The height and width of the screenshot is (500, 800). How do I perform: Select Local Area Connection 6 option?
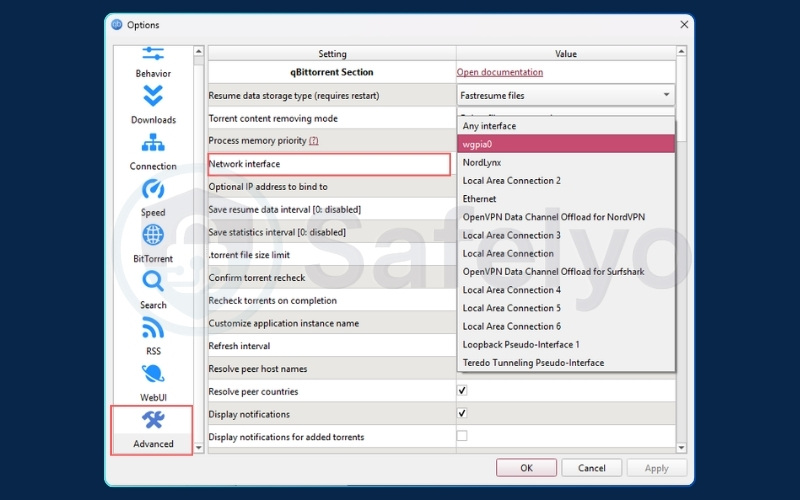566,327
